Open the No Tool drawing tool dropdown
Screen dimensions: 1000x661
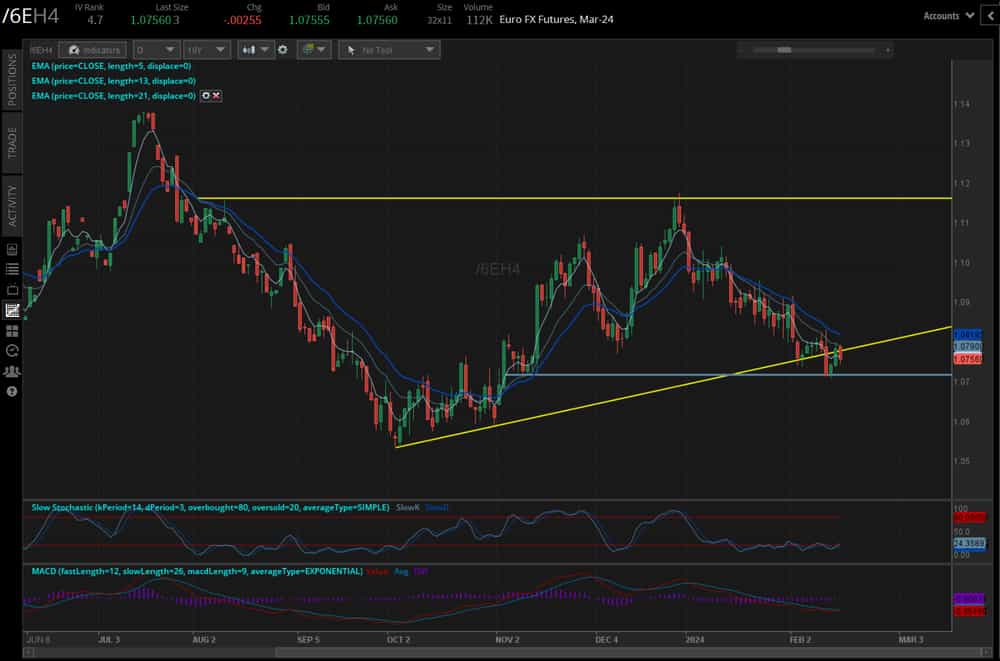pyautogui.click(x=390, y=50)
